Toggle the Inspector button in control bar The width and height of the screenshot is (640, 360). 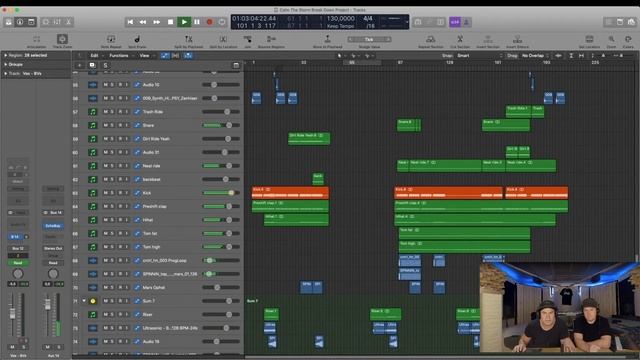click(20, 22)
